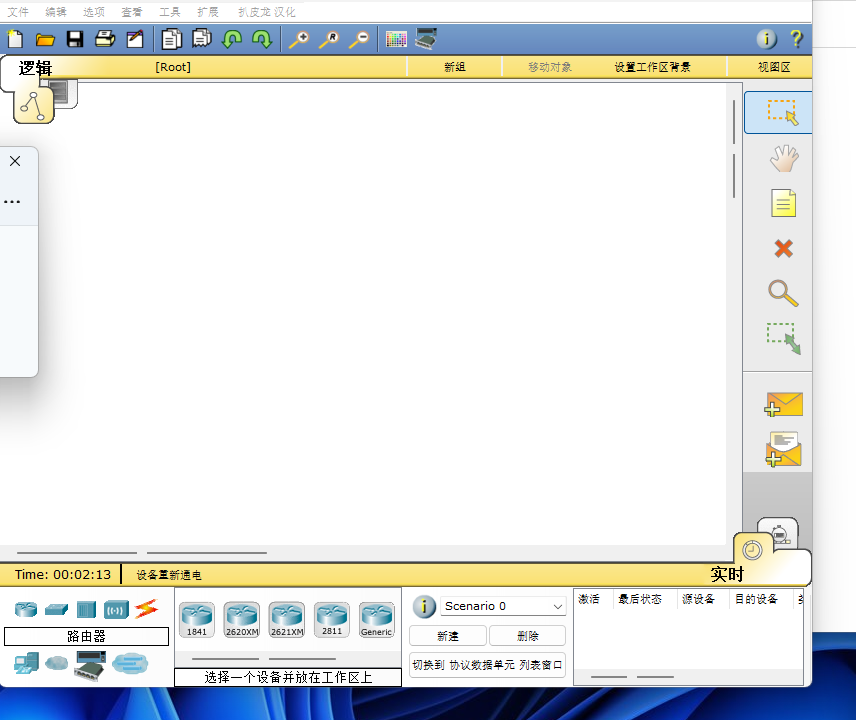Select the Wireless Devices category

tap(116, 609)
